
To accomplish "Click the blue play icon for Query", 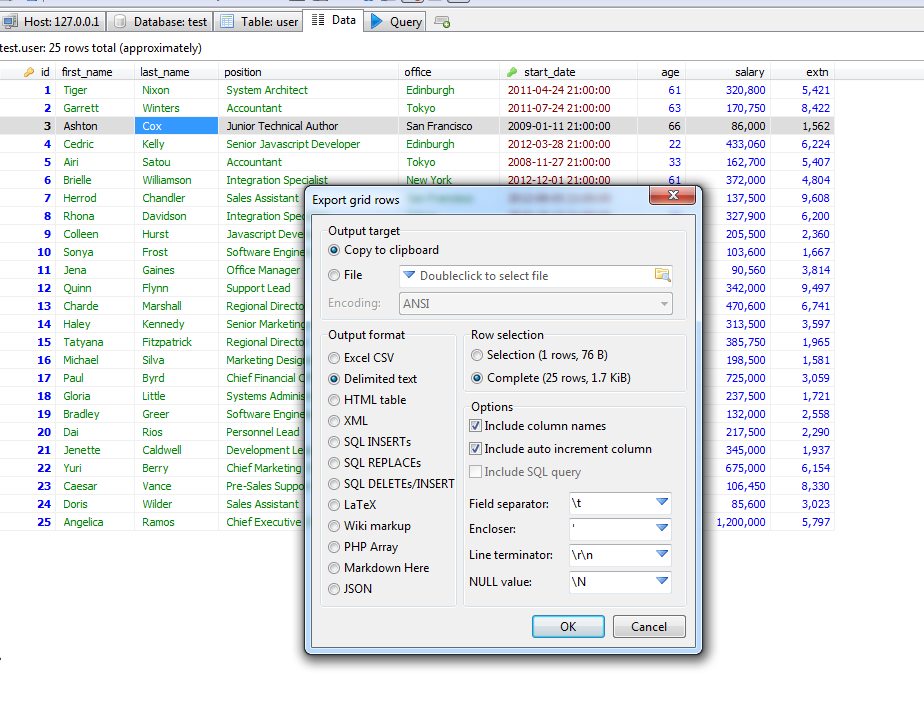I will (x=377, y=22).
